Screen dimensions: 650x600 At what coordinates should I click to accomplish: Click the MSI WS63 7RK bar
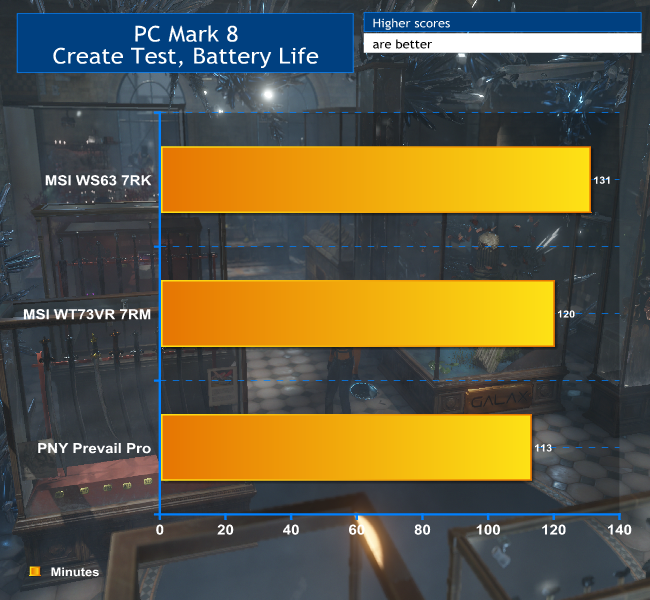click(x=376, y=180)
